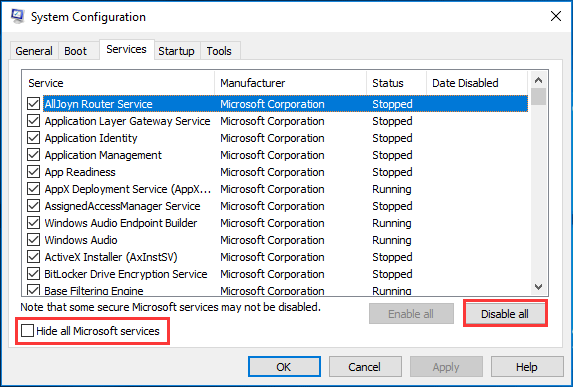Viewport: 573px width, 387px height.
Task: Toggle Windows Audio Endpoint Builder checkbox
Action: point(33,223)
